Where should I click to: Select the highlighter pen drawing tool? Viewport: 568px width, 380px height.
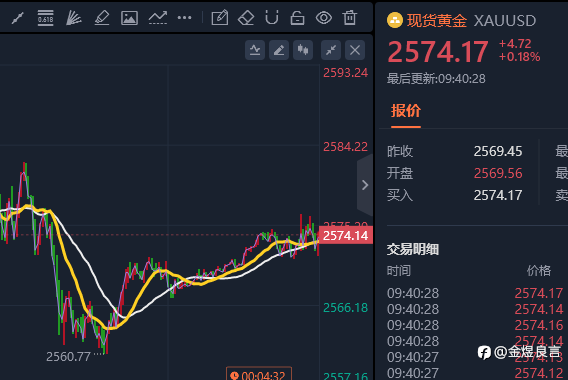click(x=101, y=18)
